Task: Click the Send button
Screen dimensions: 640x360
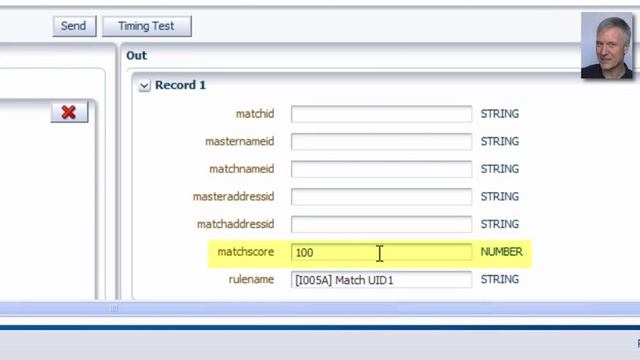Action: 74,26
